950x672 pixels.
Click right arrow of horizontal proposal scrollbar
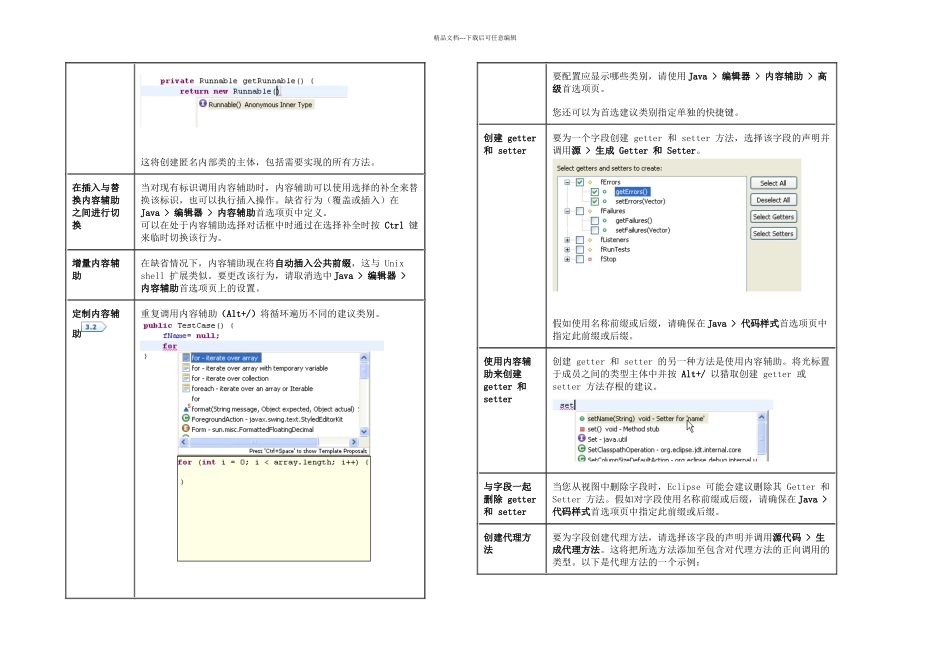tap(354, 442)
